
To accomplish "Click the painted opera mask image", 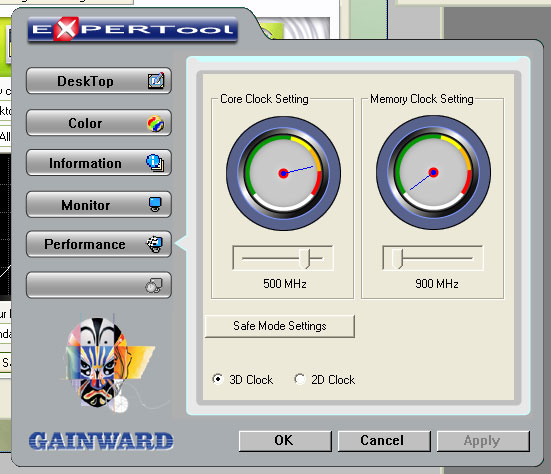I will 109,363.
